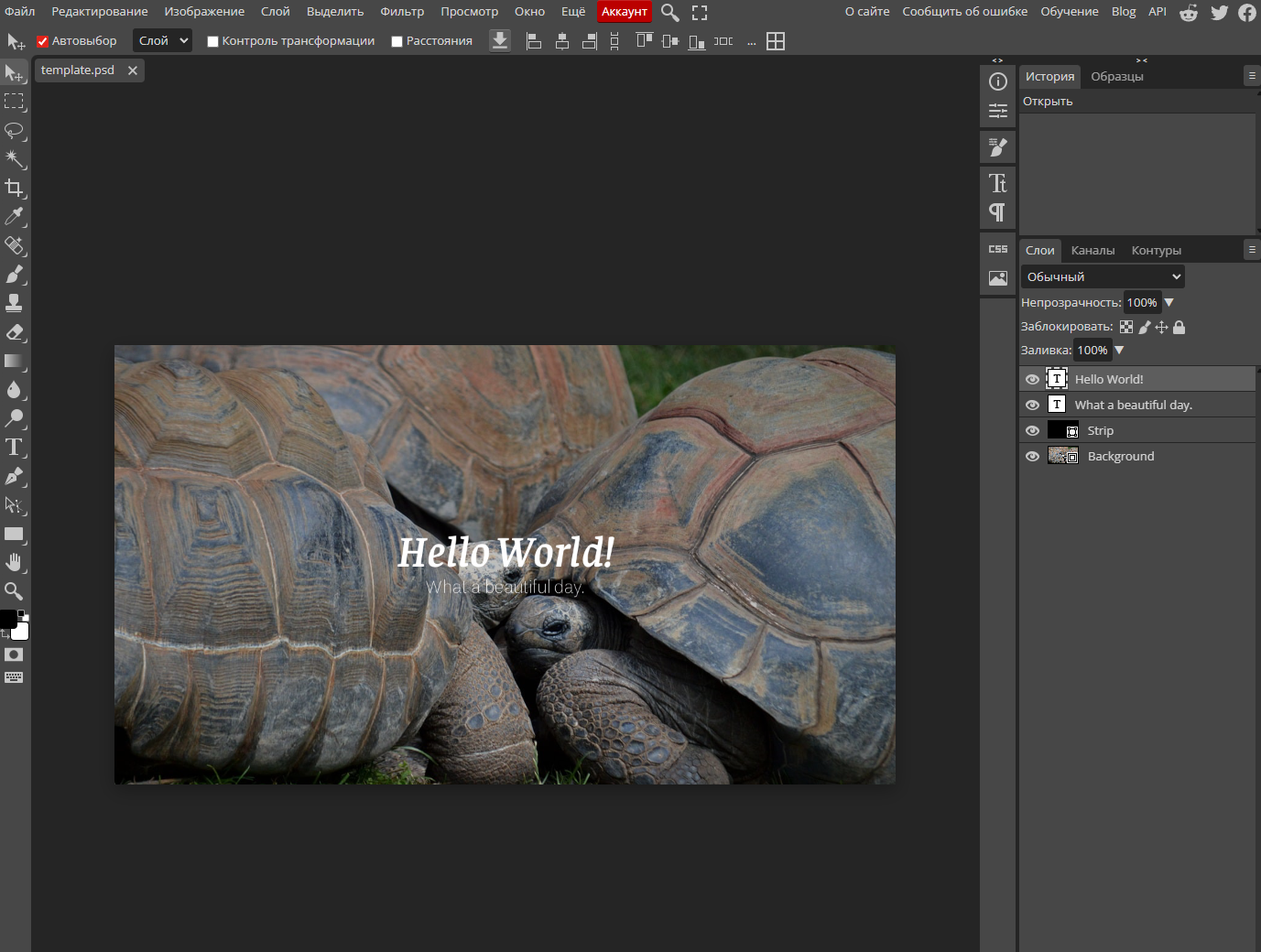The width and height of the screenshot is (1261, 952).
Task: Select the Brush tool
Action: tap(15, 274)
